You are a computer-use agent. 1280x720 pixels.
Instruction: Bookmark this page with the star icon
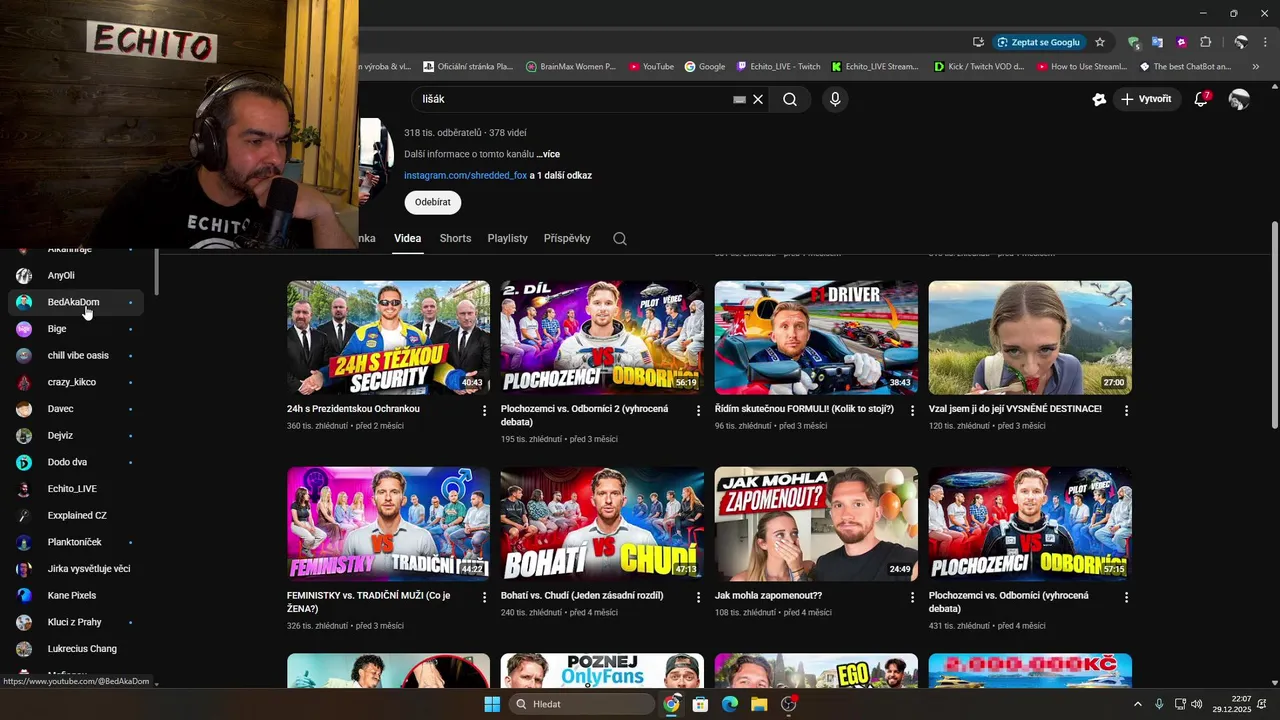pos(1100,42)
